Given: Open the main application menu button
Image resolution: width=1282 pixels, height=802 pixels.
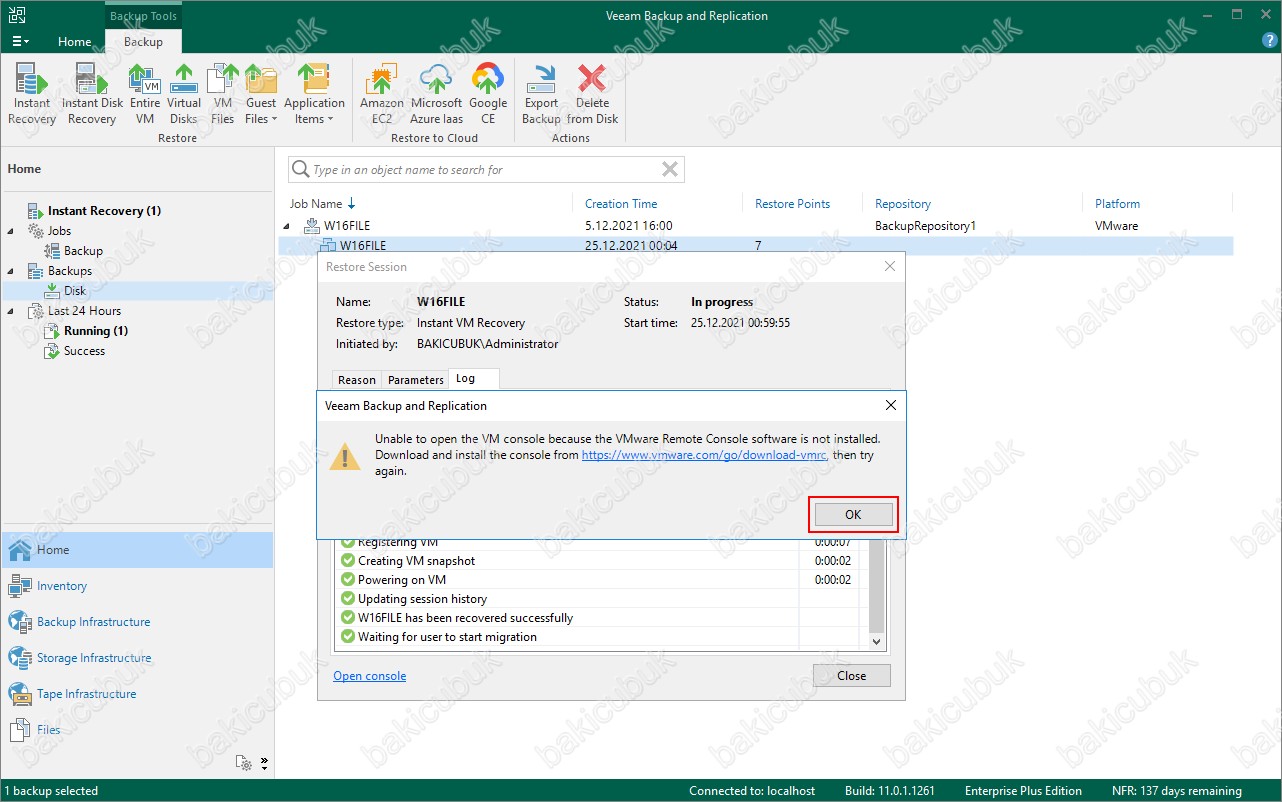Looking at the screenshot, I should [20, 42].
